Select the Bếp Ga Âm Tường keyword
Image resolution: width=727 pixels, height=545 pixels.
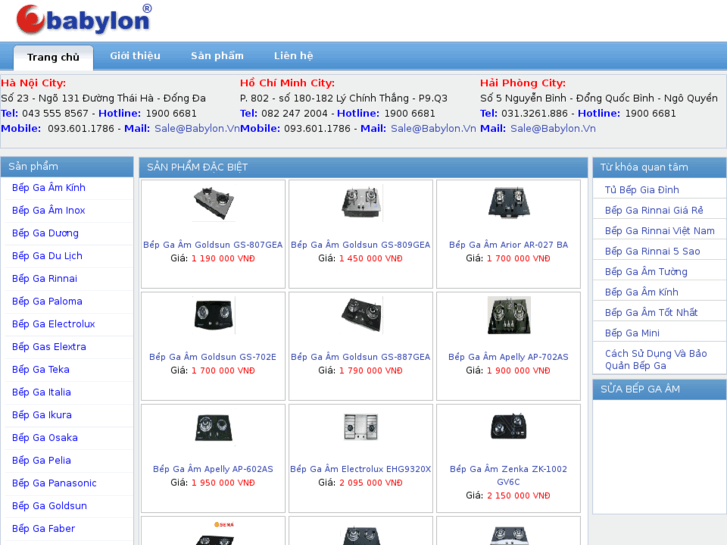[x=646, y=272]
